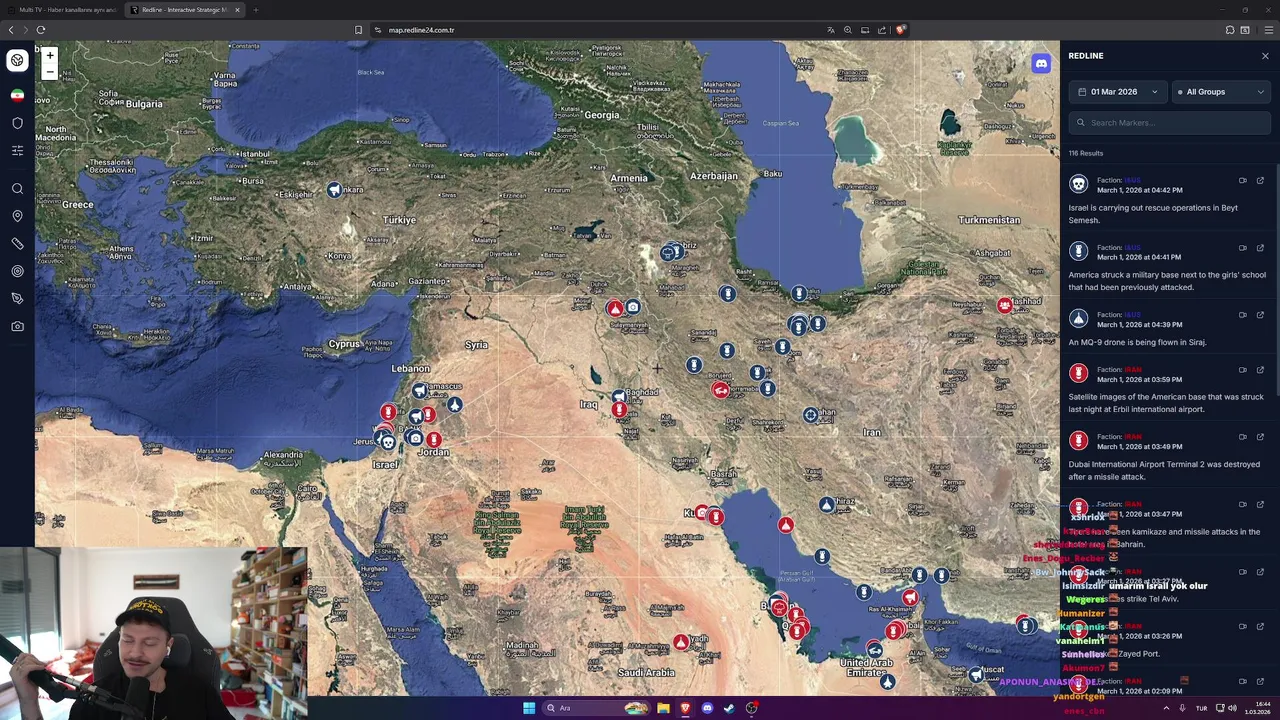Click video icon for Dubai Airport Terminal 2 entry
Image resolution: width=1280 pixels, height=720 pixels.
[1243, 437]
